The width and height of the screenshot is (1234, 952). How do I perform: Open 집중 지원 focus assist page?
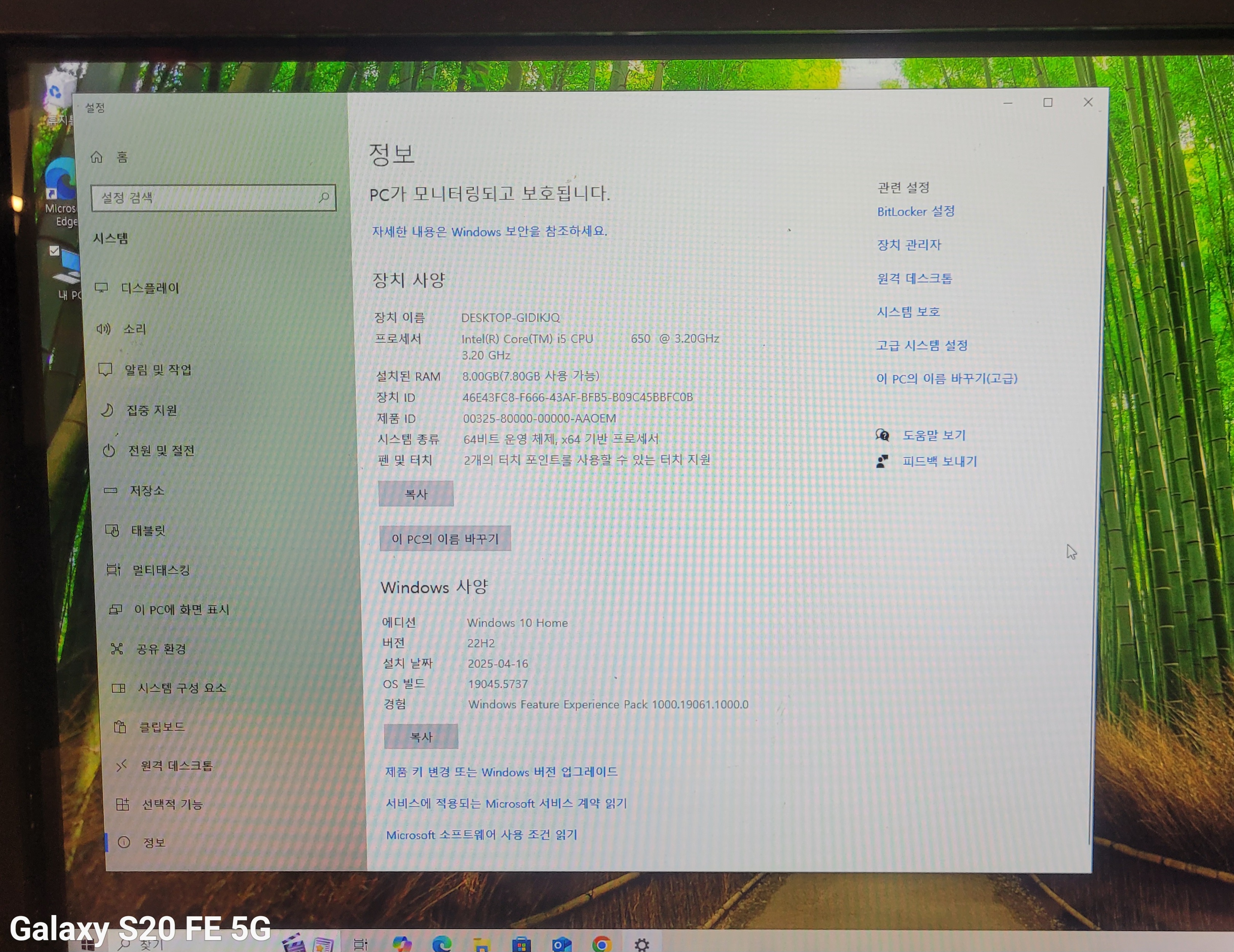point(139,410)
